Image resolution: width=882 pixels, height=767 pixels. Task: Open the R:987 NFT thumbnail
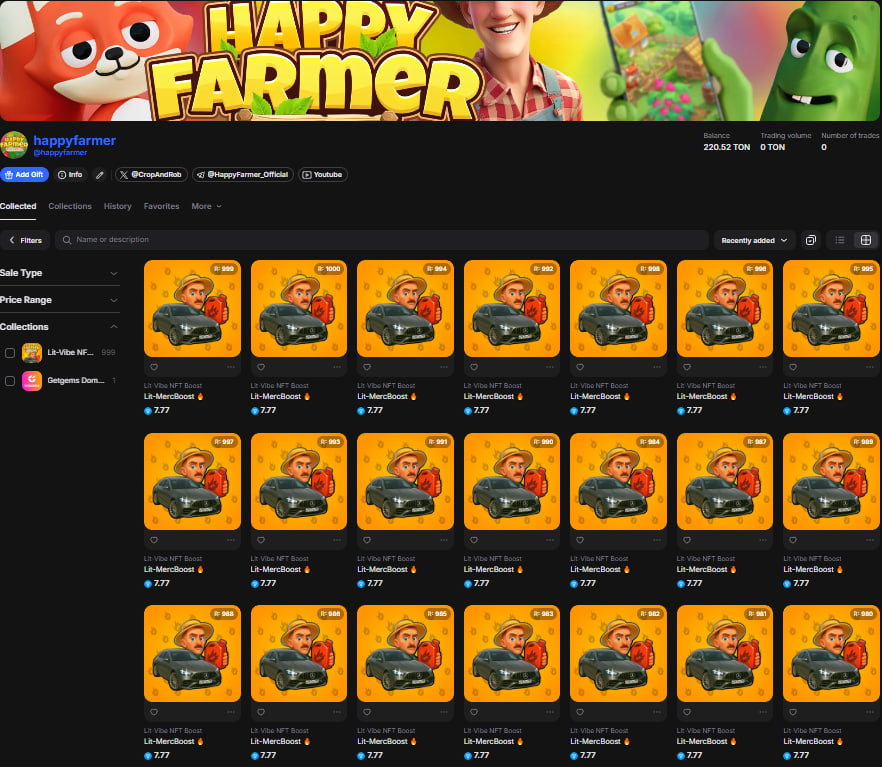tap(724, 481)
